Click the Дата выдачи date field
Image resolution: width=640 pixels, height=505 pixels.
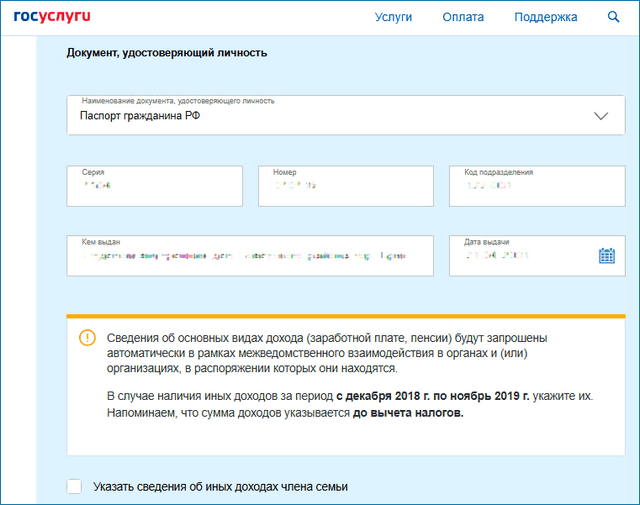pos(537,256)
